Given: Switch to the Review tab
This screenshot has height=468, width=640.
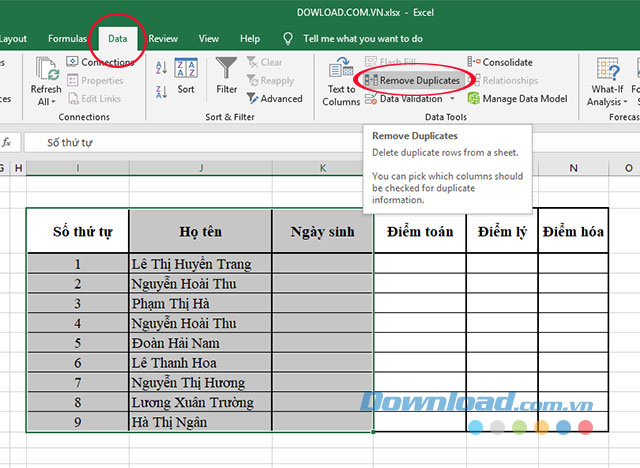Looking at the screenshot, I should (163, 39).
